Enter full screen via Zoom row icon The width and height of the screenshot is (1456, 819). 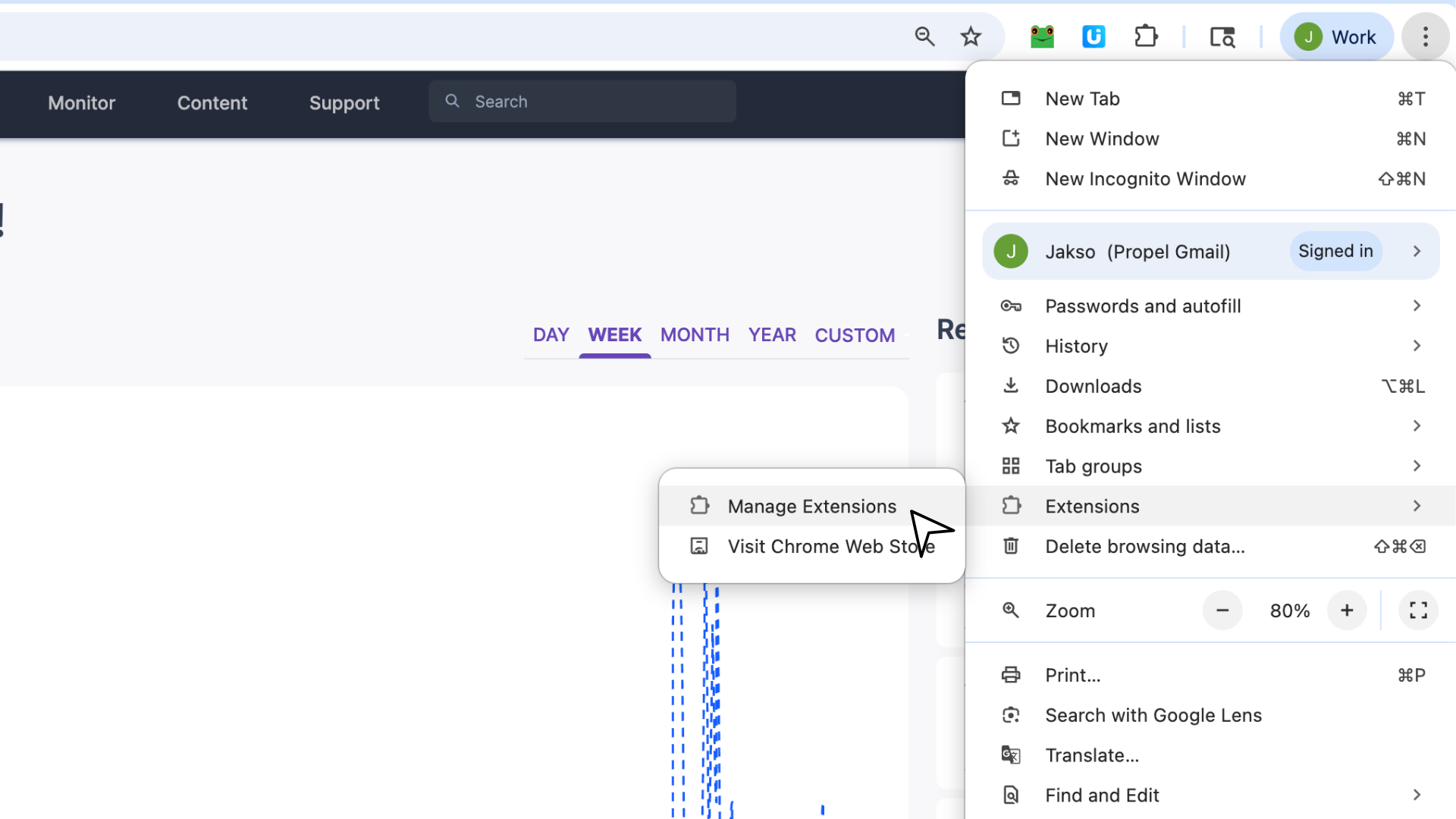click(1418, 610)
